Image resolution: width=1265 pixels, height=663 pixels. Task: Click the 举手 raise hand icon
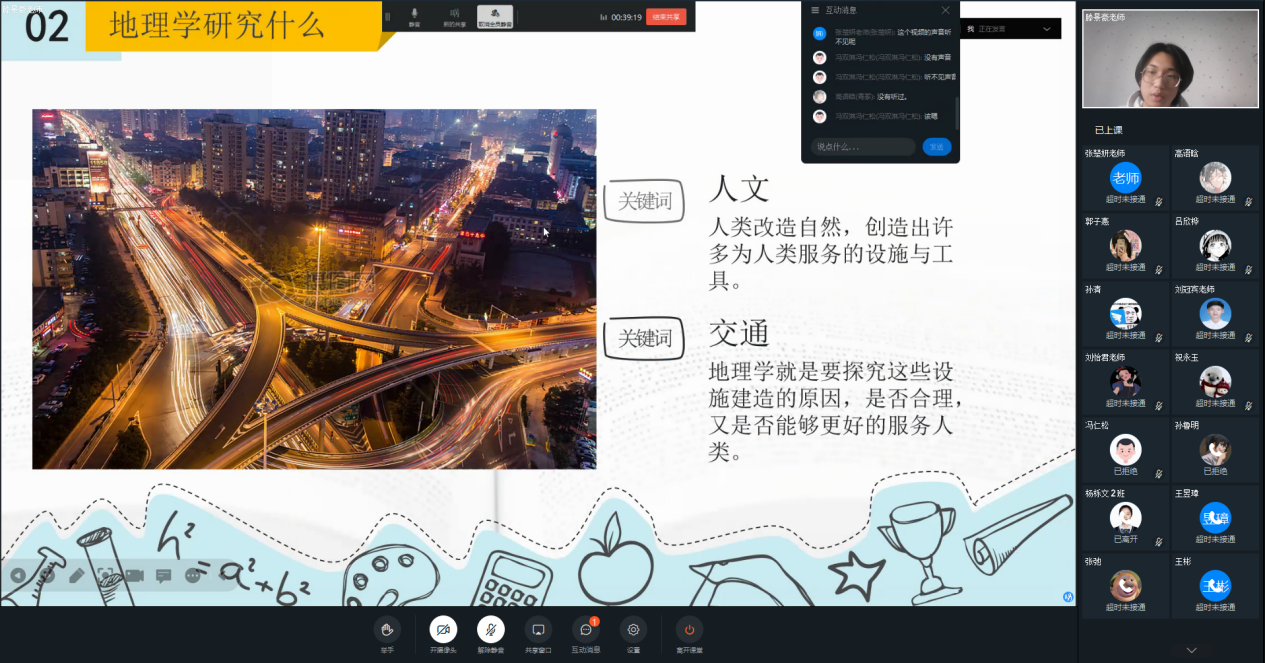click(387, 629)
